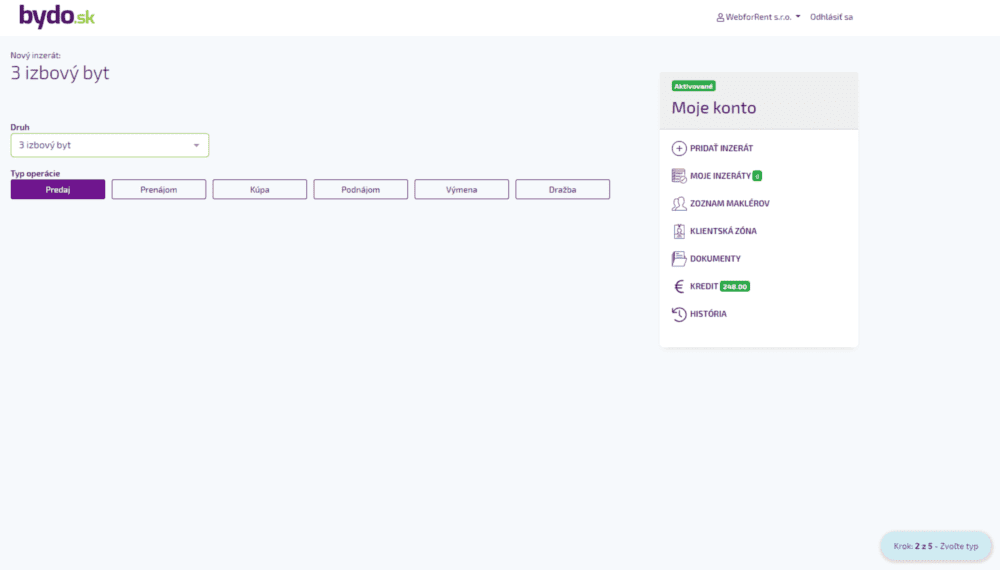Select the Predaj operation type
This screenshot has height=570, width=1000.
tap(58, 189)
